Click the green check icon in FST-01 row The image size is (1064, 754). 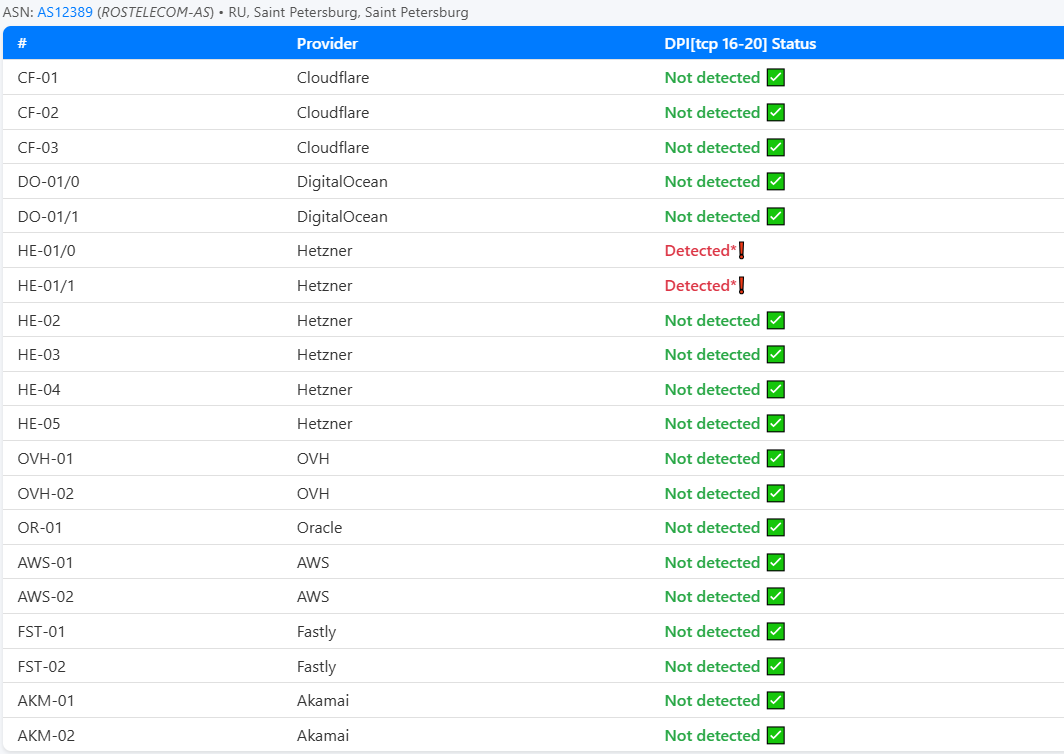[776, 632]
